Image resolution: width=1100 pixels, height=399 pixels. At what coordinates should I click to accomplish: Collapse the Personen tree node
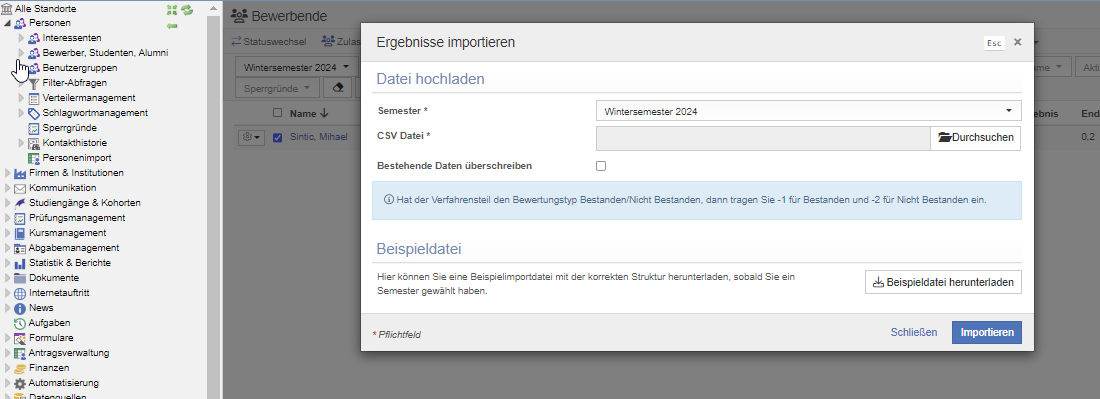point(7,23)
